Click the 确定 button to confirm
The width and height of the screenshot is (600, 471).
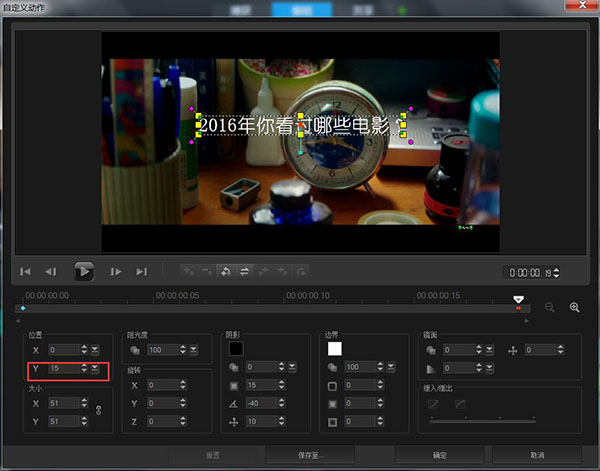pyautogui.click(x=439, y=455)
